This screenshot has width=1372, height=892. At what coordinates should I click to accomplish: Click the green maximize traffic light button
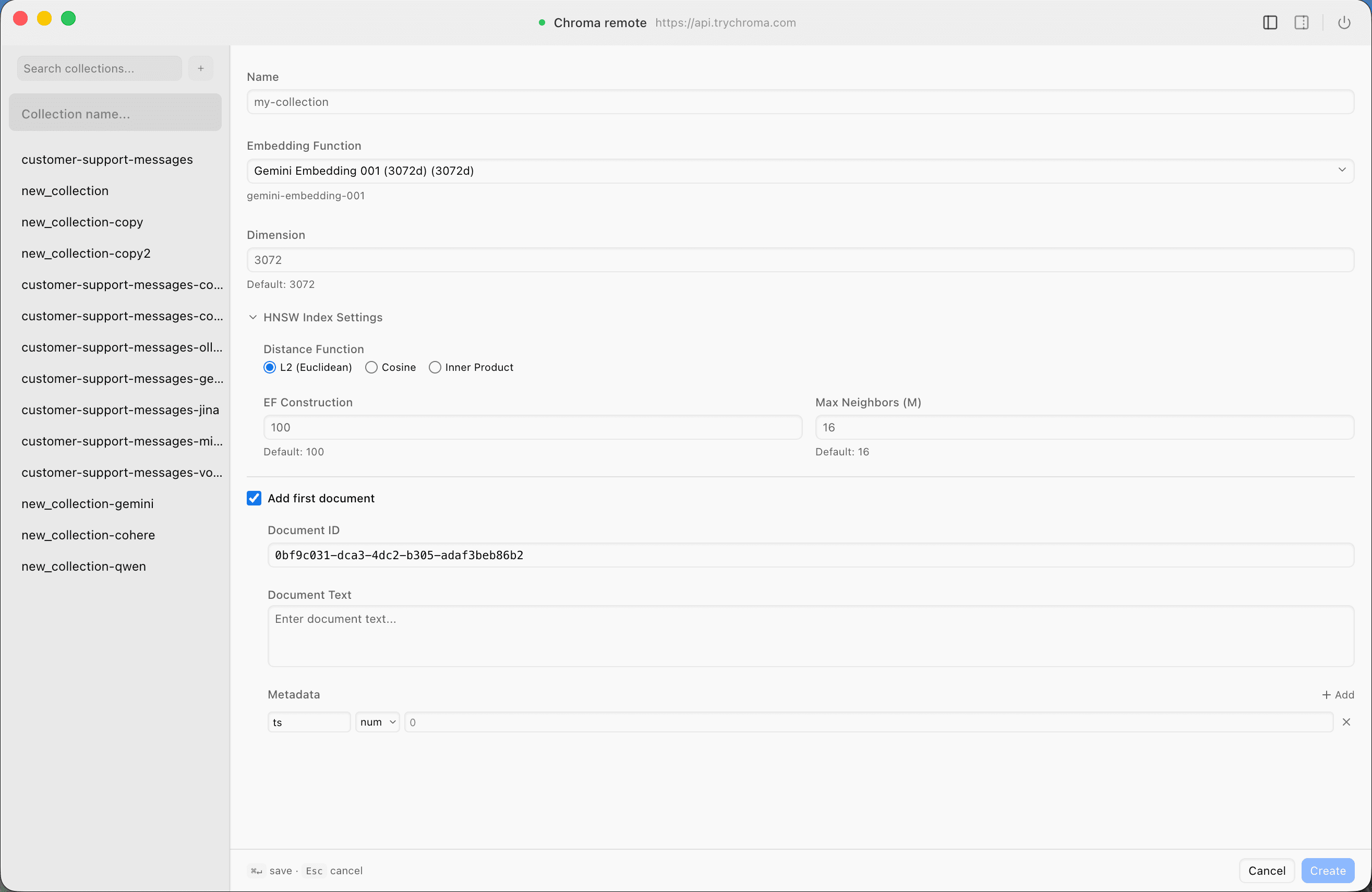click(68, 18)
